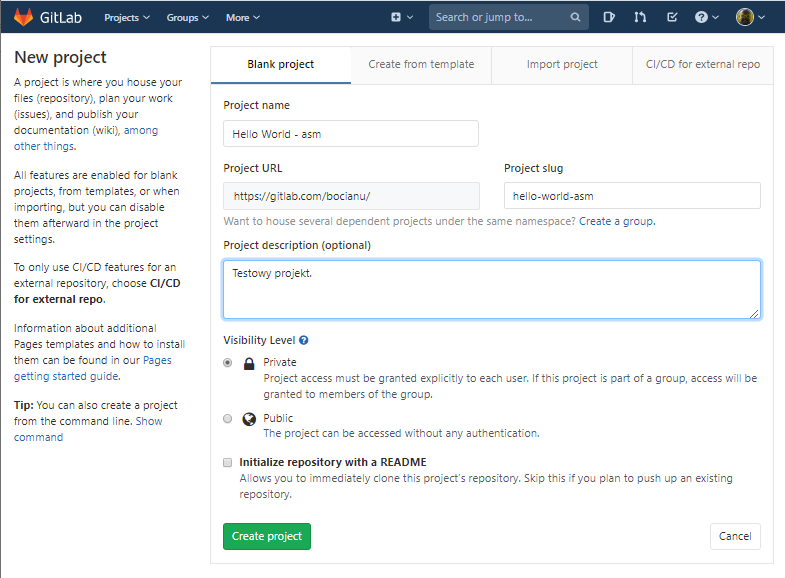Click the Project URL namespace field
The width and height of the screenshot is (785, 578).
[x=351, y=196]
